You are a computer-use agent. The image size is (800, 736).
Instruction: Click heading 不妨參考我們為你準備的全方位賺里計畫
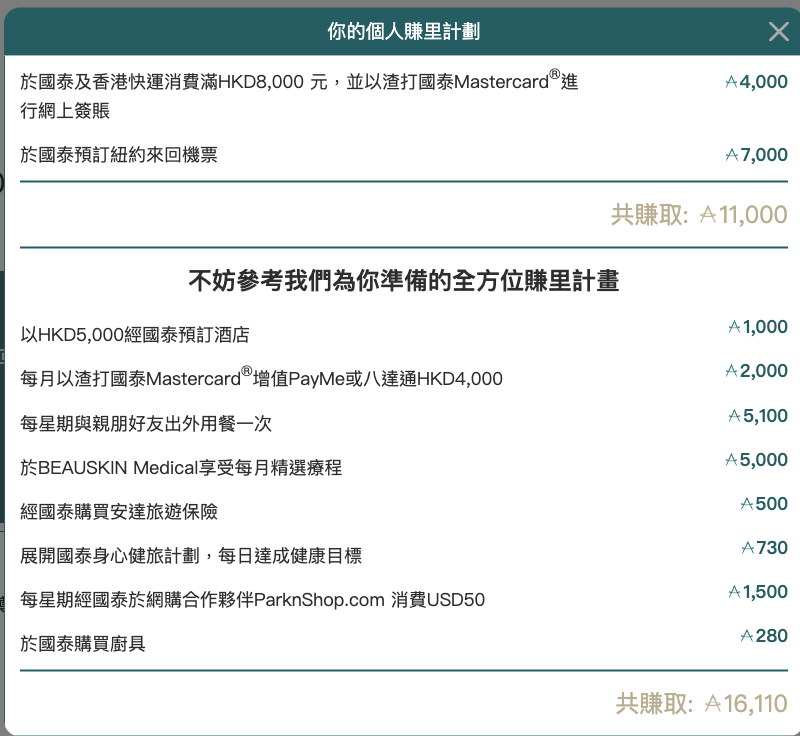[x=404, y=281]
